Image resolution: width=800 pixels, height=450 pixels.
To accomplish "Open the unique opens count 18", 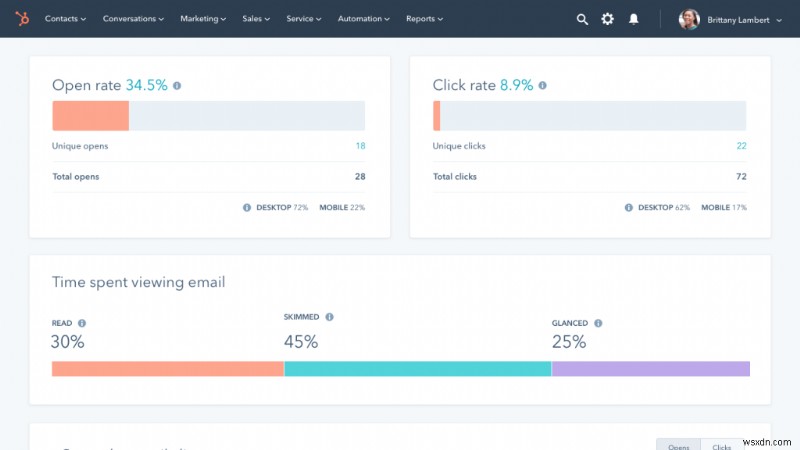I will coord(360,146).
